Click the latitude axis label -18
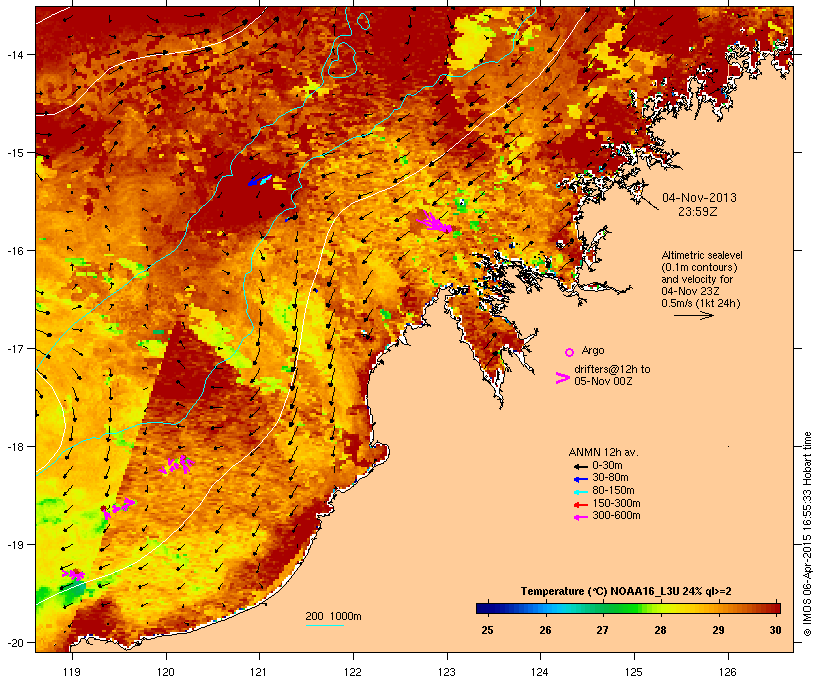This screenshot has width=820, height=680. click(x=14, y=446)
